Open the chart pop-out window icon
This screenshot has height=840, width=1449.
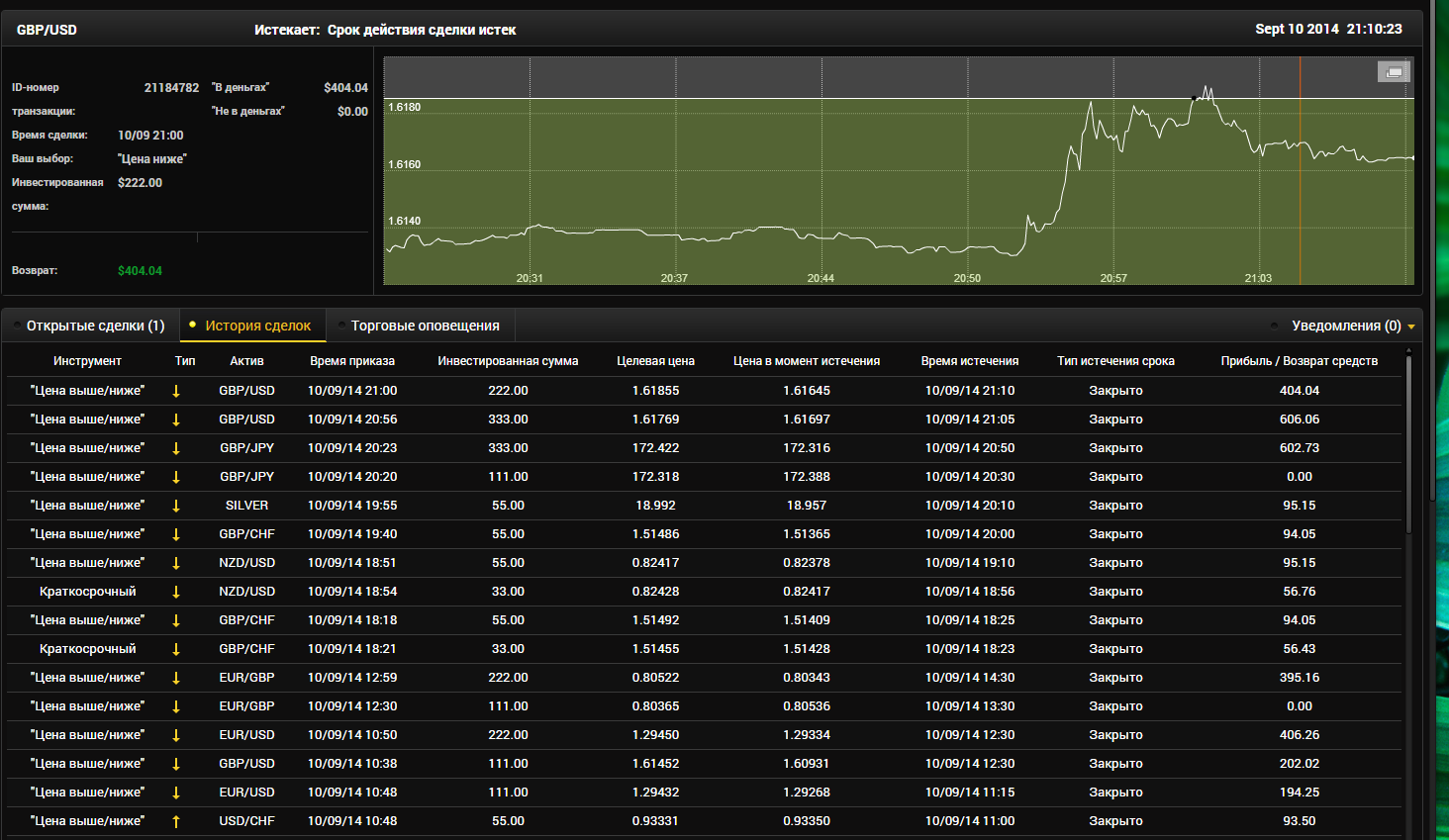point(1394,71)
